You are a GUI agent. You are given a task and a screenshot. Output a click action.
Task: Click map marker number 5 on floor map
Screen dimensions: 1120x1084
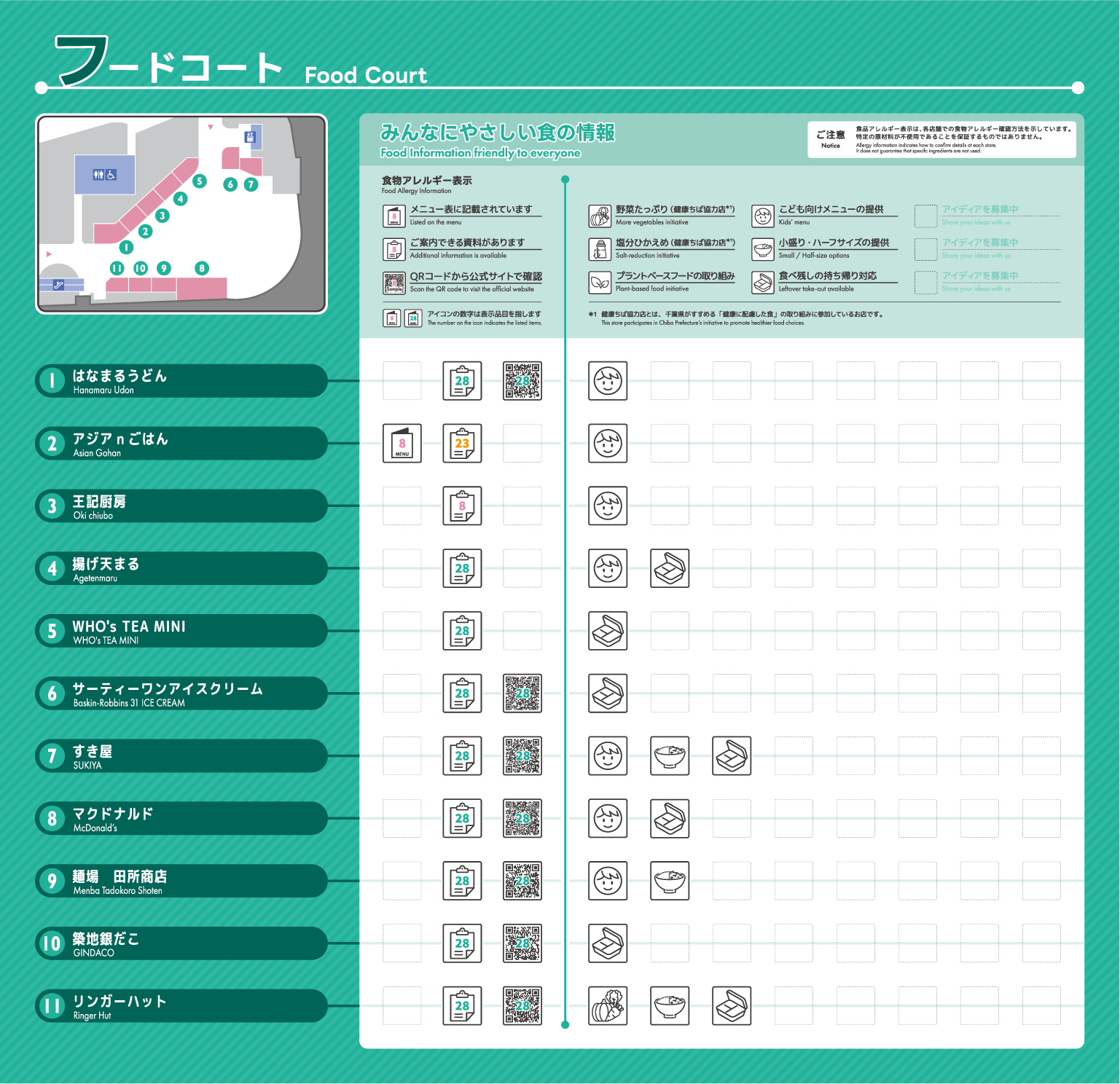tap(200, 181)
